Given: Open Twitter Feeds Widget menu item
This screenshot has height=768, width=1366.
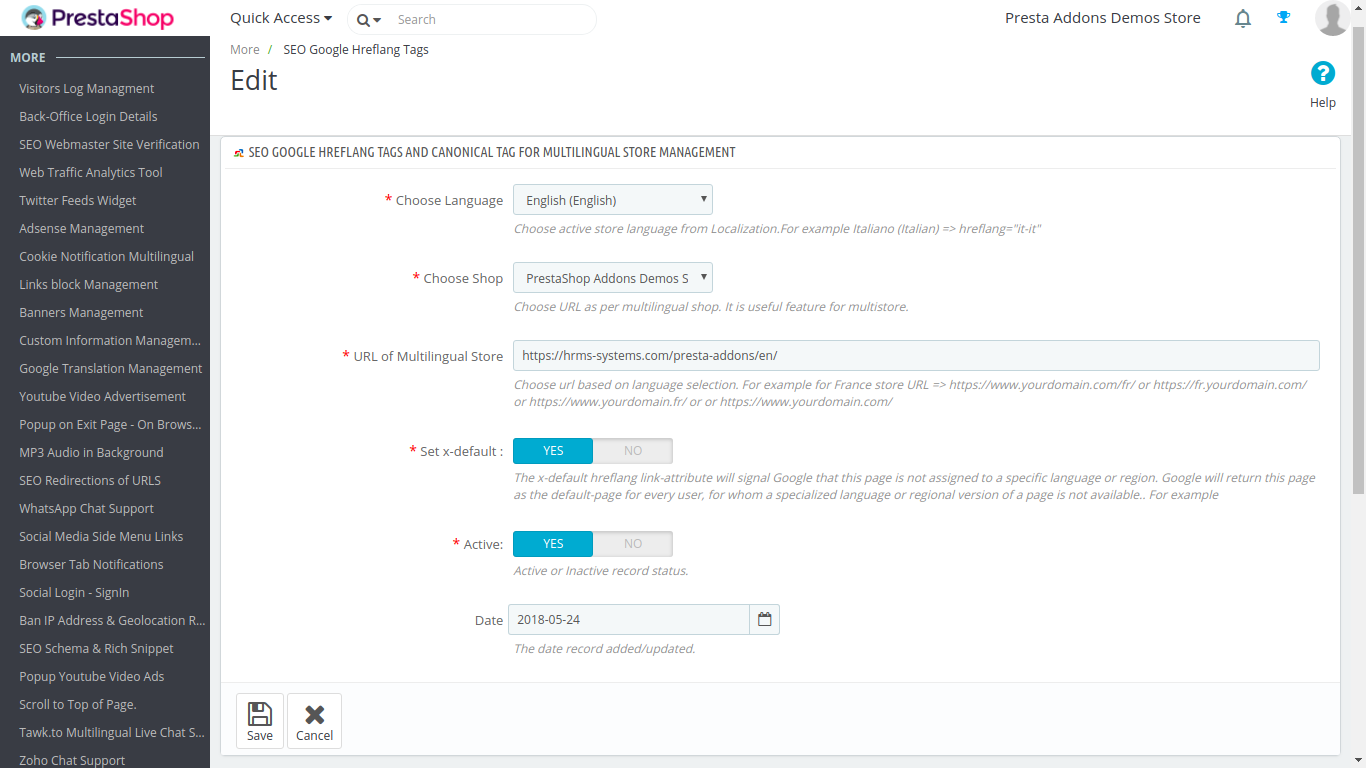Looking at the screenshot, I should tap(78, 200).
